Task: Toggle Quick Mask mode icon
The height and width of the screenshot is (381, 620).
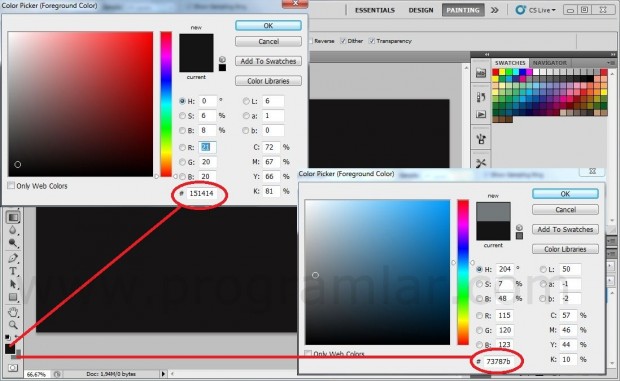Action: pos(13,368)
